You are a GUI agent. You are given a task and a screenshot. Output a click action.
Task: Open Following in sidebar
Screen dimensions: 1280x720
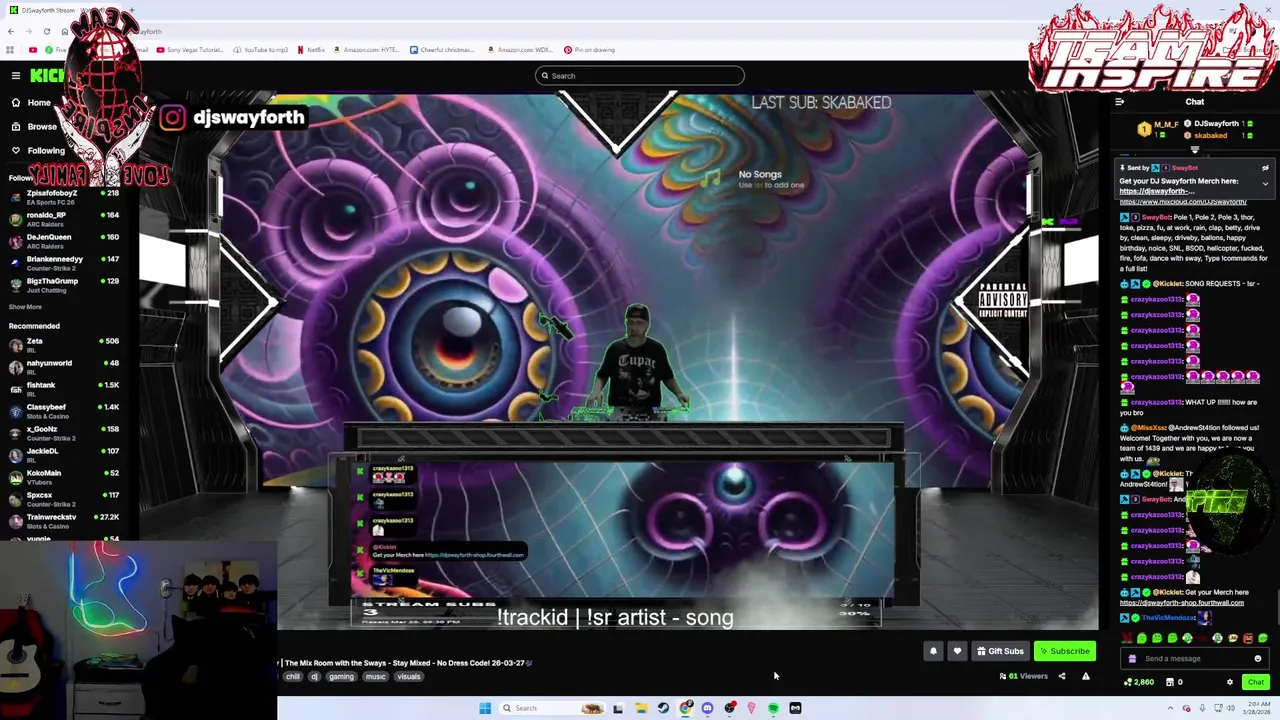(37, 151)
